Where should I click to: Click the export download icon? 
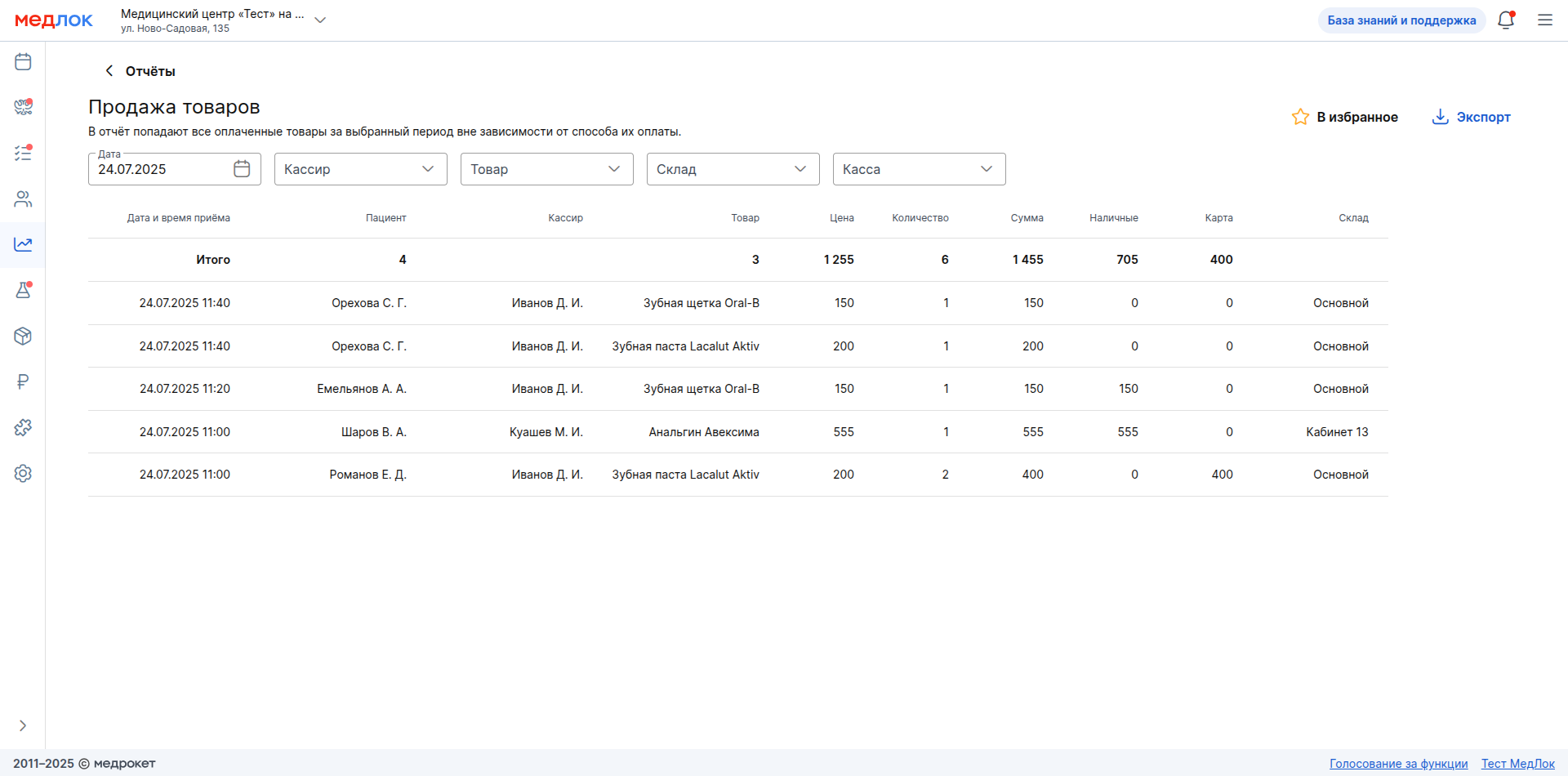point(1441,117)
